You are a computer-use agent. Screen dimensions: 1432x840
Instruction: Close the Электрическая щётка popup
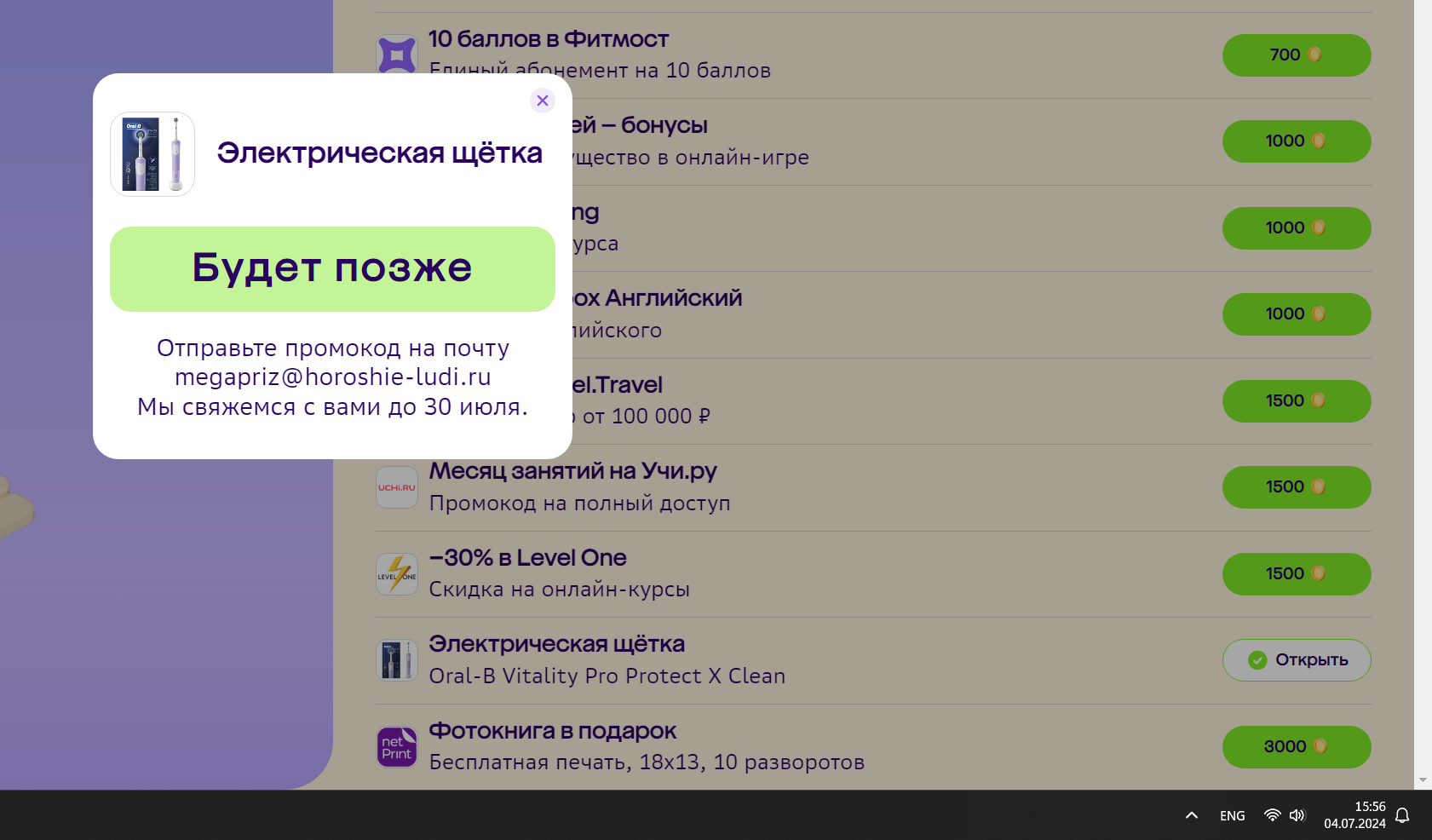point(543,101)
